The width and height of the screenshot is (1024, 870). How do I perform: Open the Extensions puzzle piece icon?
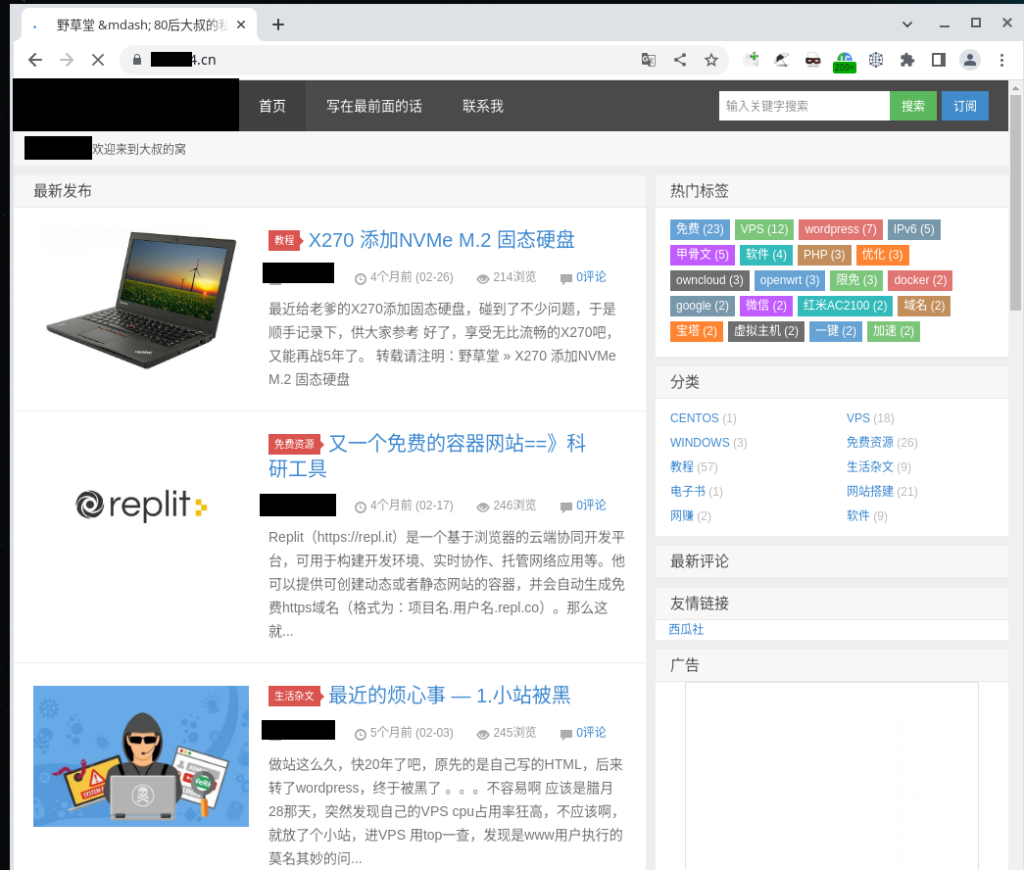pos(907,60)
